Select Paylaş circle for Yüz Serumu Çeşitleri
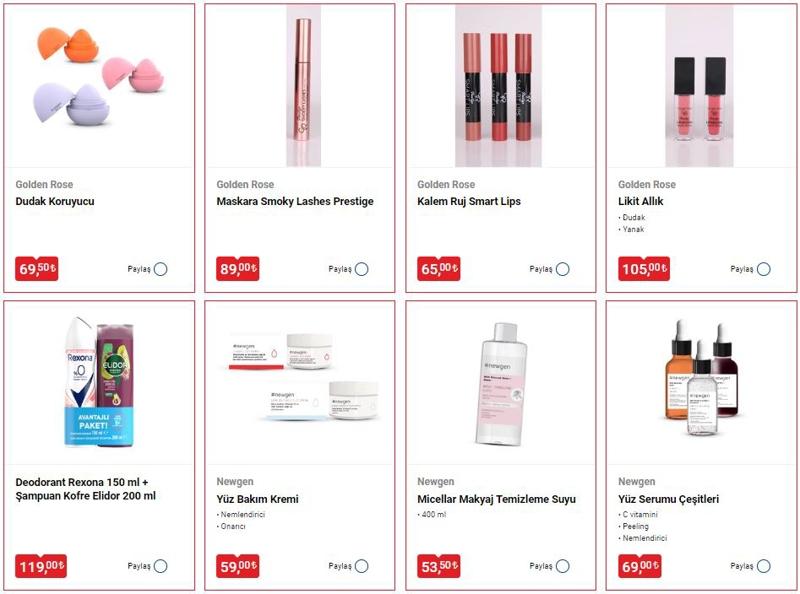The image size is (800, 594). [764, 566]
